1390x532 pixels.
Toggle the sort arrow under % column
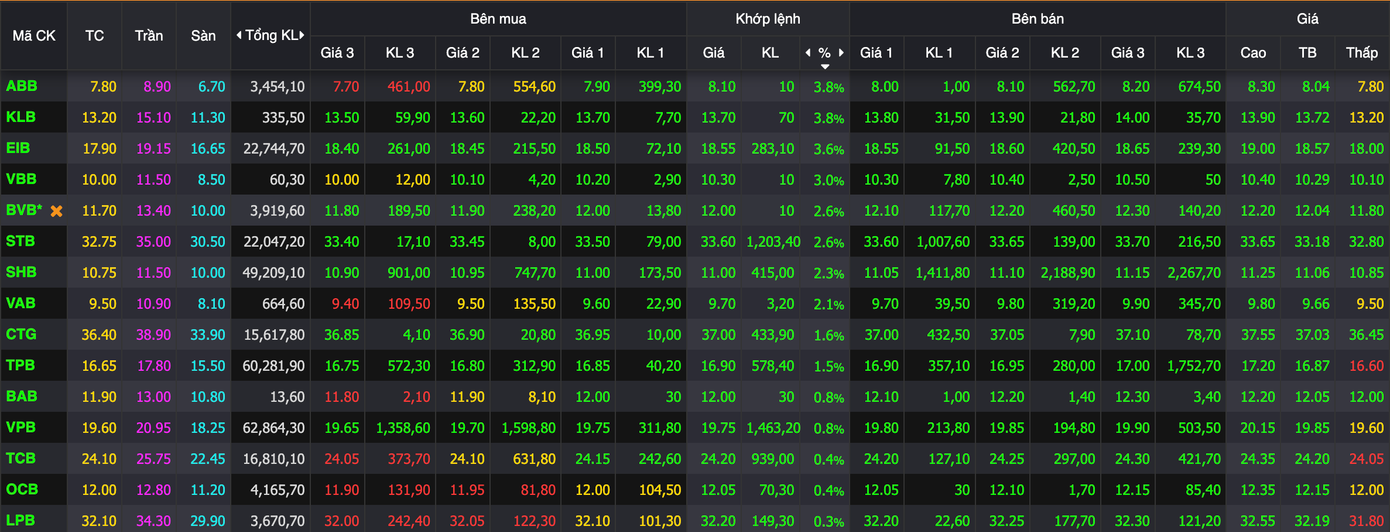point(825,66)
